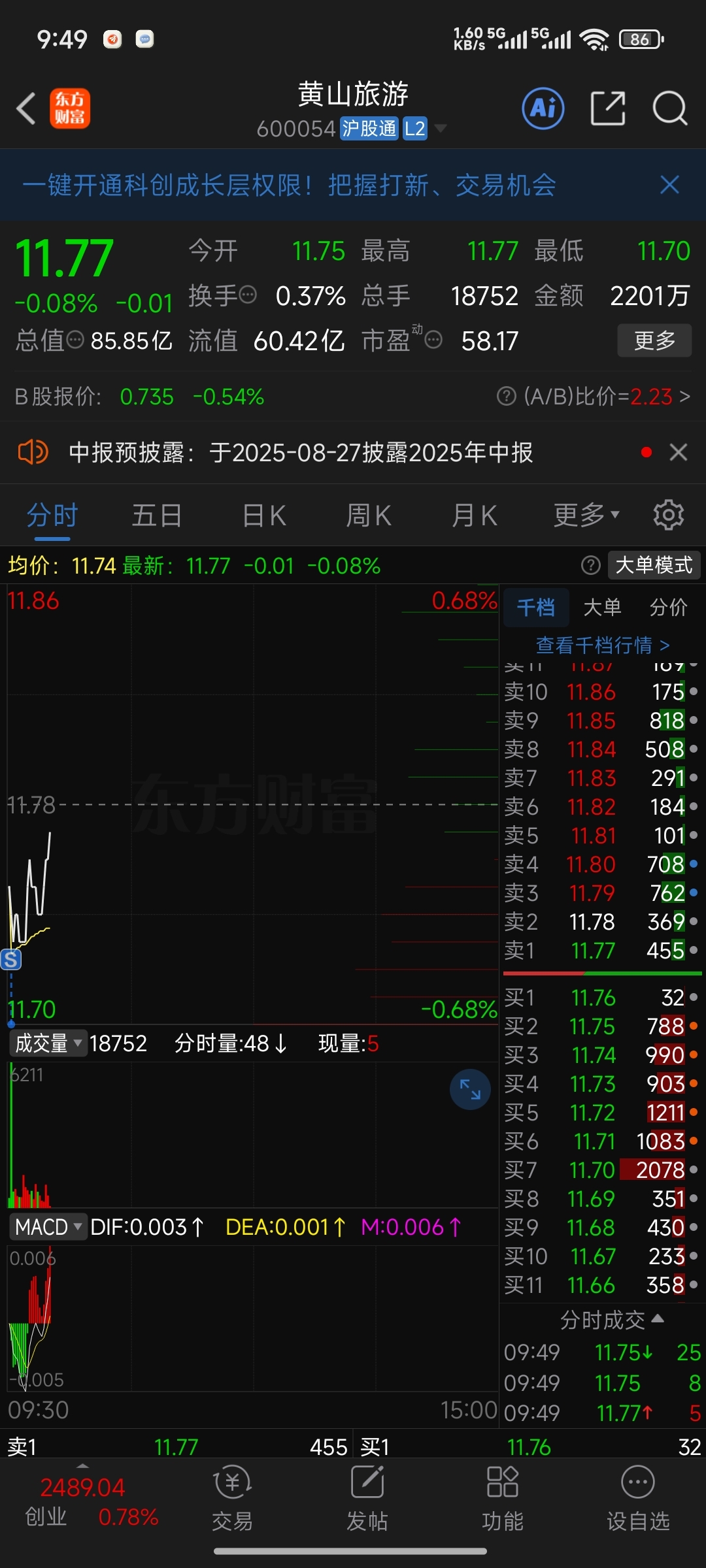Tap the 设自选 add-watchlist icon
Image resolution: width=706 pixels, height=1568 pixels.
coord(638,1499)
